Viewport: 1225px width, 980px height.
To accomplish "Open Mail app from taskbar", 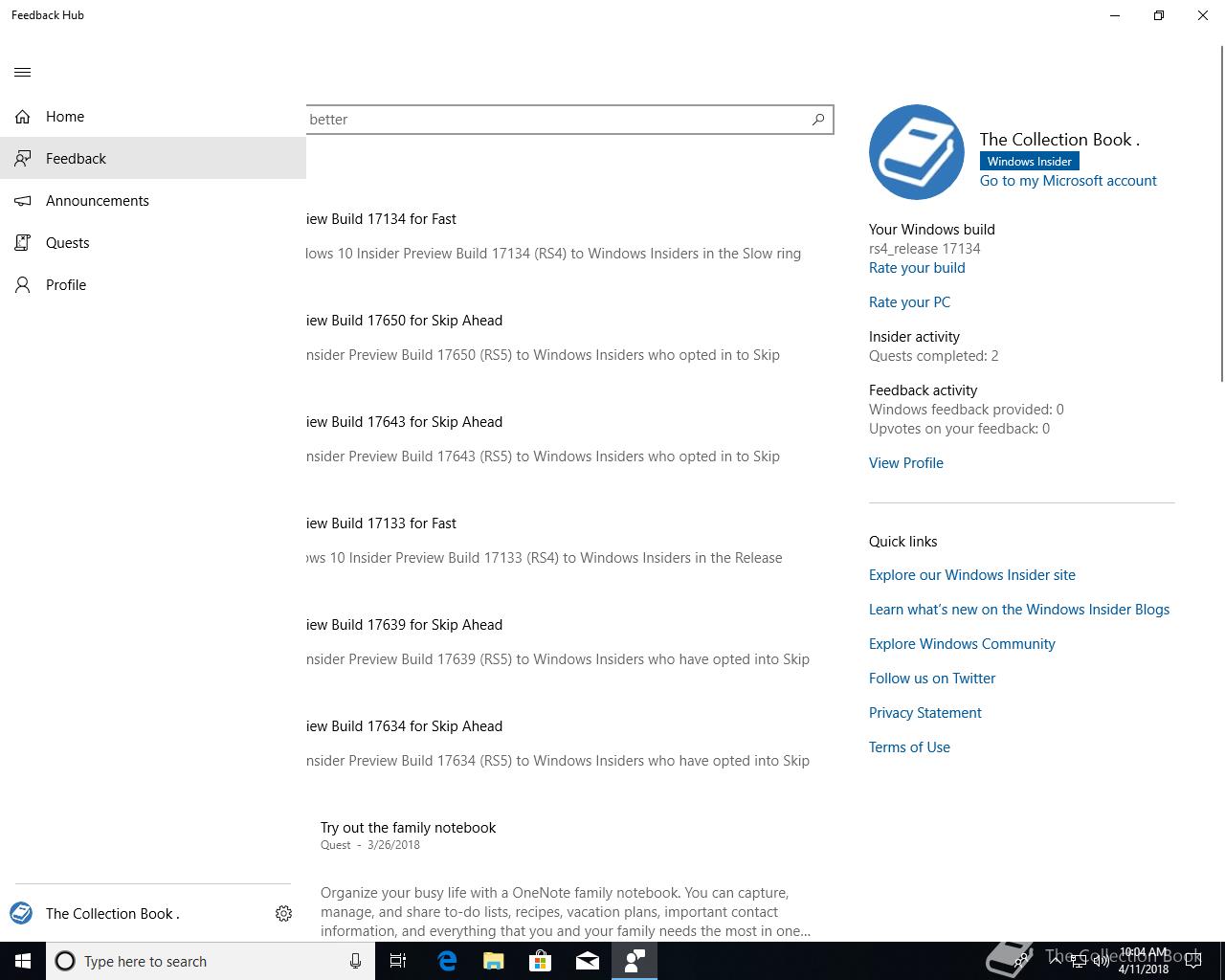I will [587, 961].
